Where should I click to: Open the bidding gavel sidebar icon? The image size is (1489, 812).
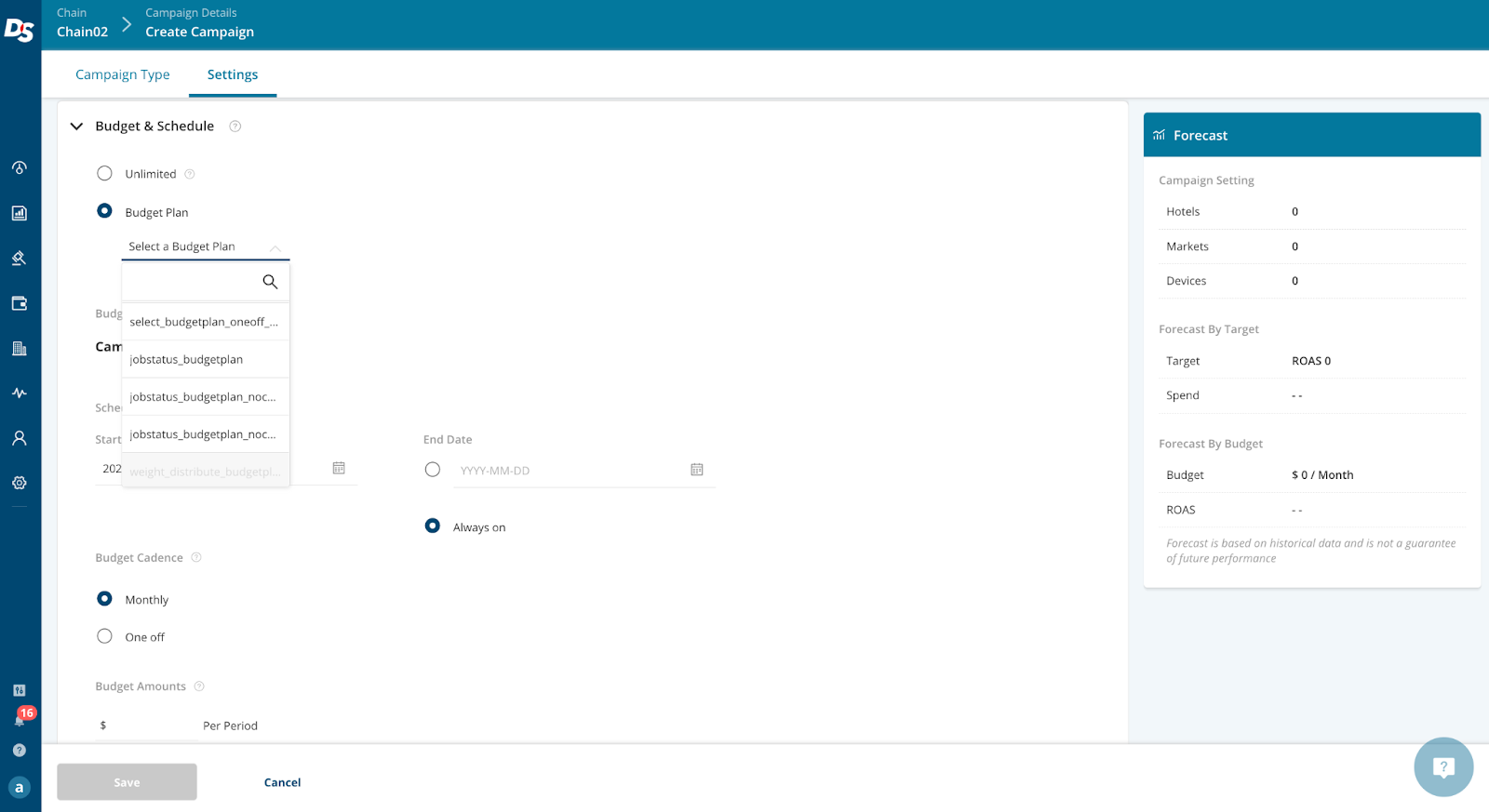pyautogui.click(x=19, y=258)
